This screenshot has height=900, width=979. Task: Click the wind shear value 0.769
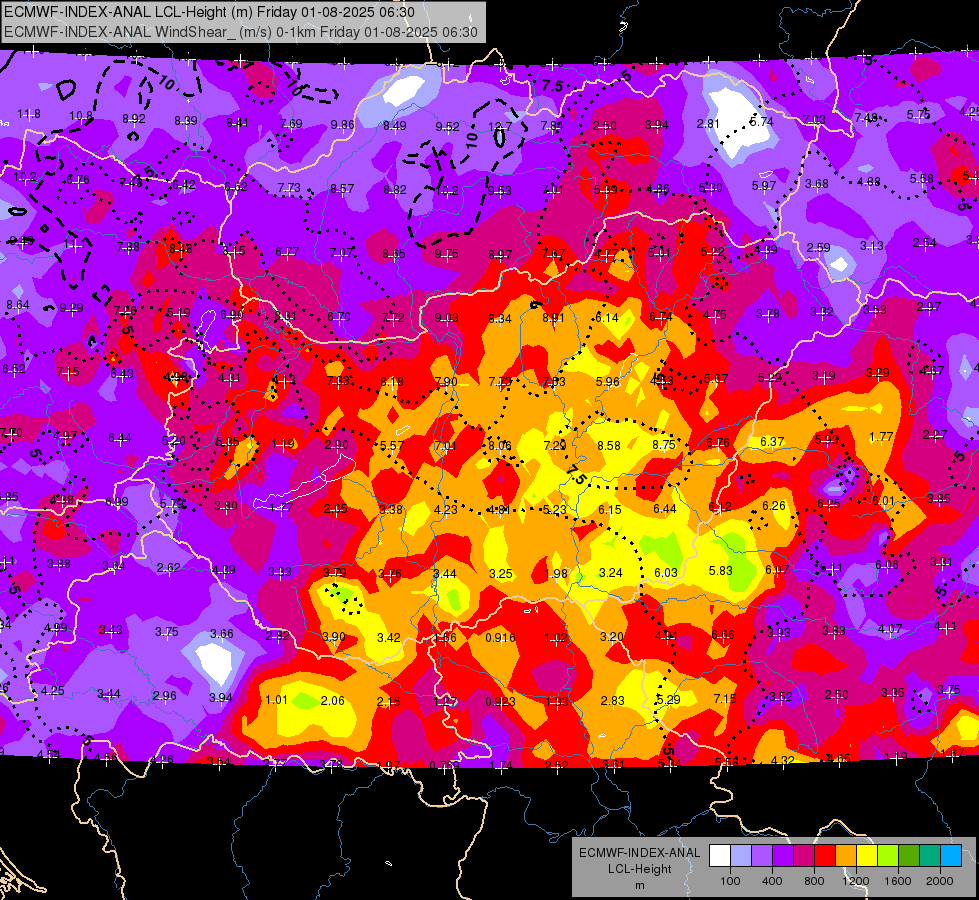[445, 766]
